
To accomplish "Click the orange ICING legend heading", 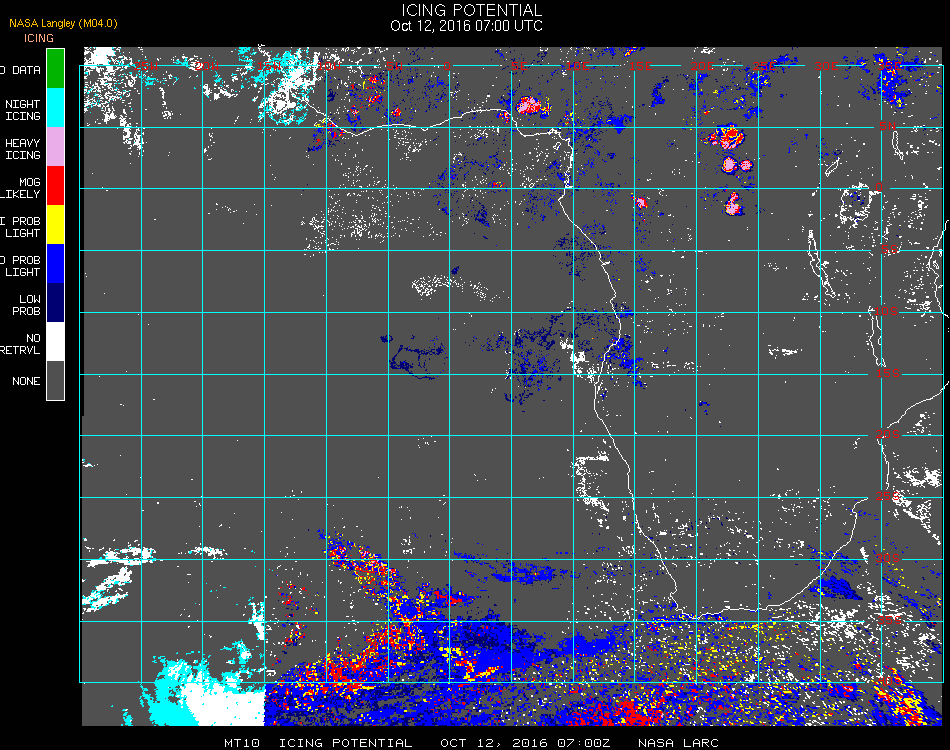I will click(x=39, y=38).
